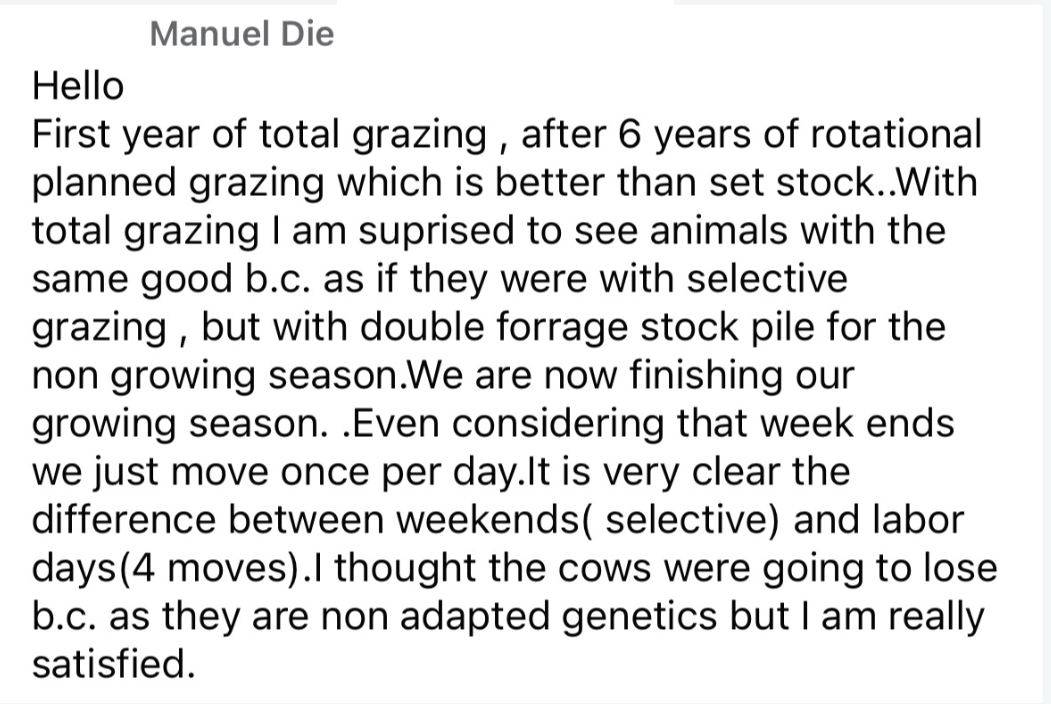1051x704 pixels.
Task: Click the greeting word "Hello"
Action: 78,85
